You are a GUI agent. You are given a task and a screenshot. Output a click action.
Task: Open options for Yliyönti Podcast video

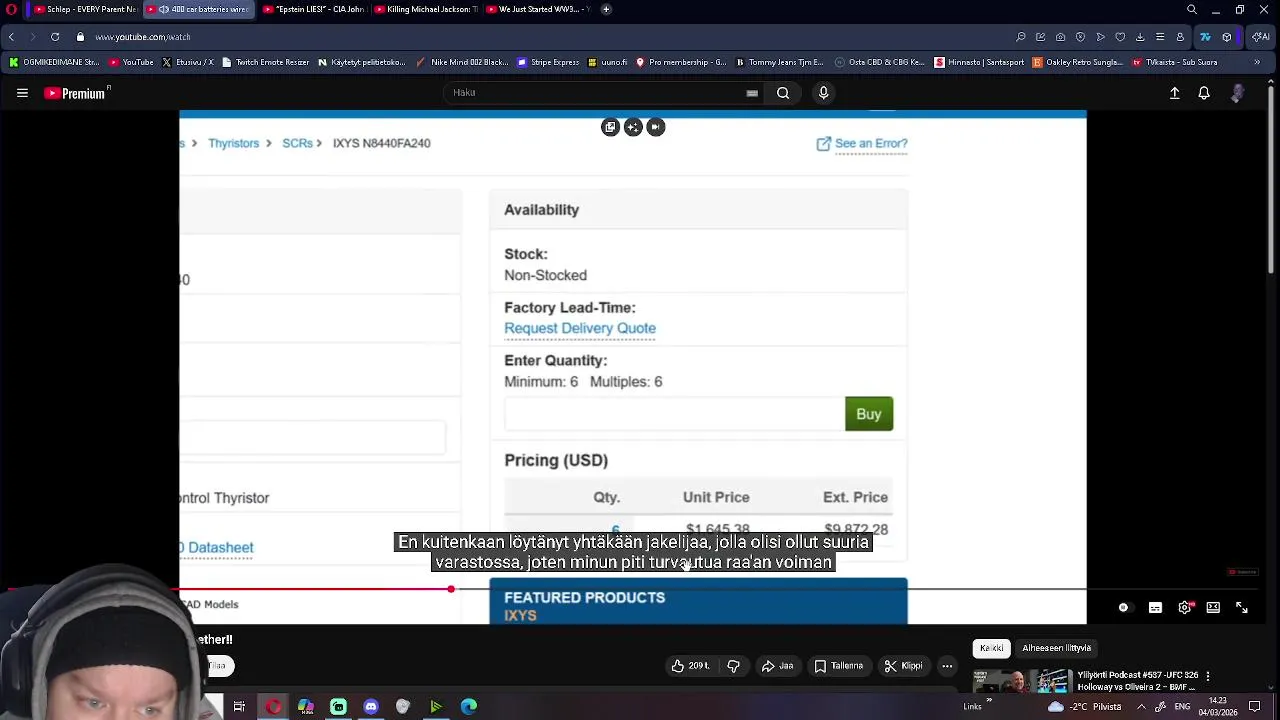pos(1208,676)
